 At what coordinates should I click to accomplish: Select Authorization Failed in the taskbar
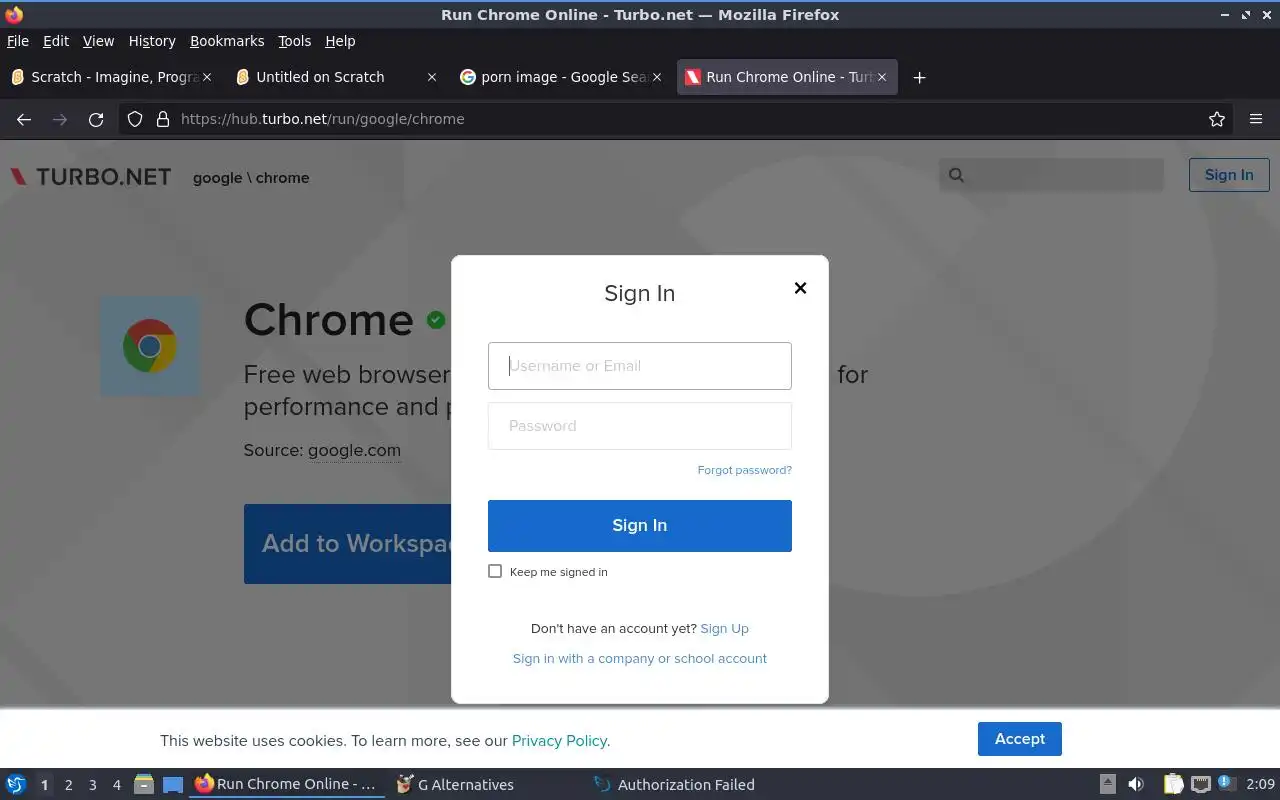click(x=675, y=785)
